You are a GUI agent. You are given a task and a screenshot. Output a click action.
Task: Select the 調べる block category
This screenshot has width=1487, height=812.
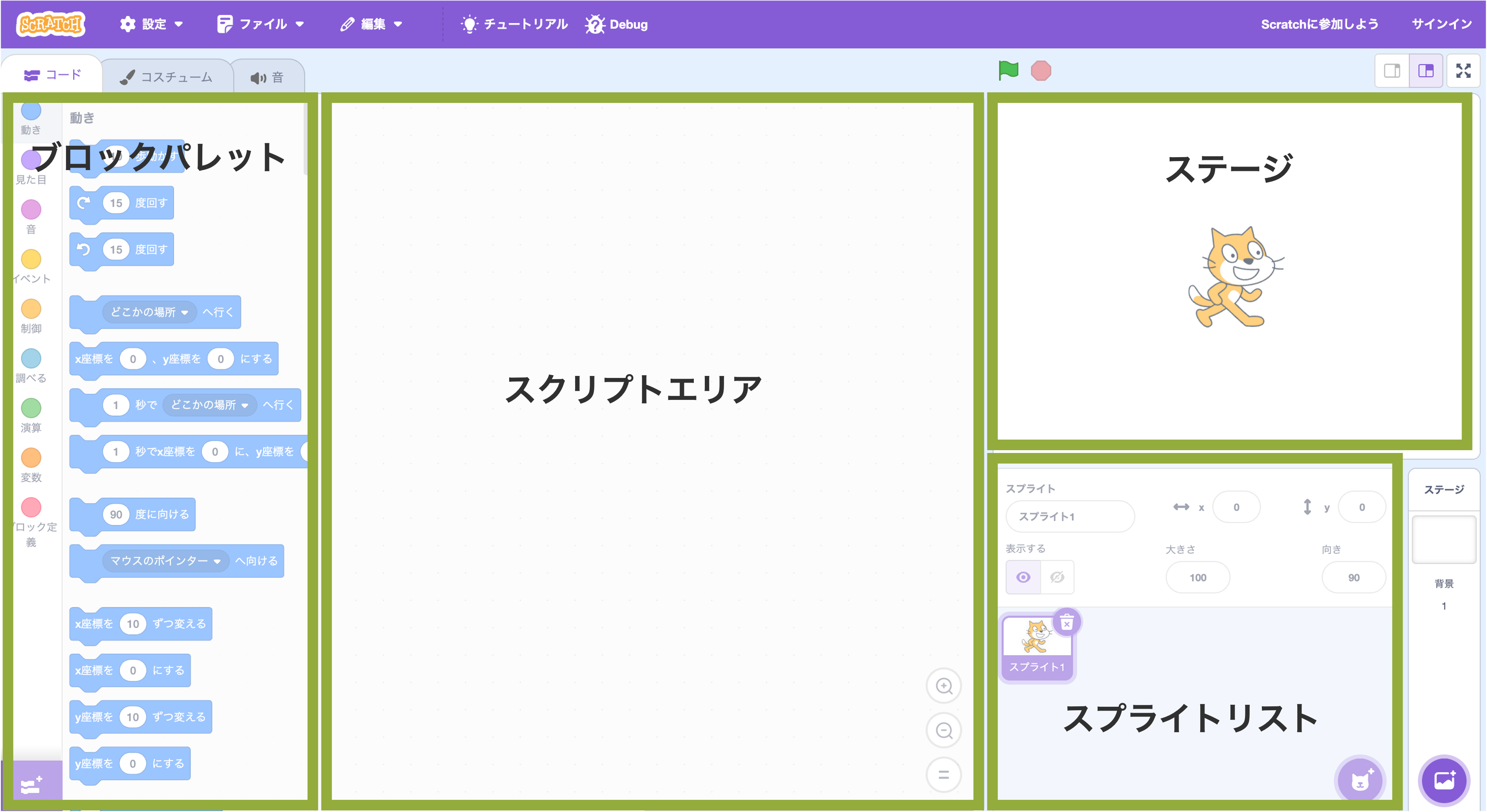[31, 366]
